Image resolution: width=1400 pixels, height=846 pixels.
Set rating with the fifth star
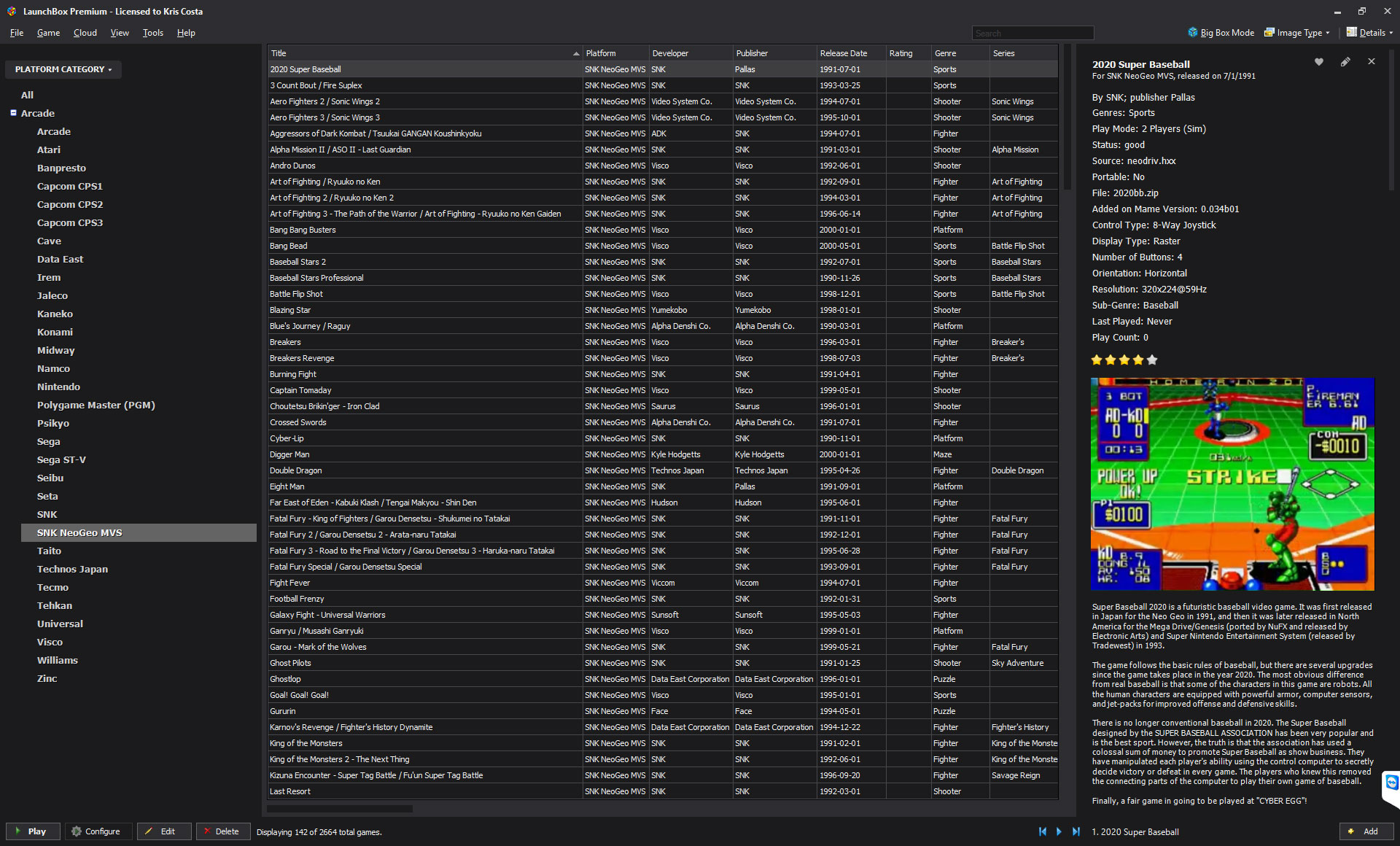(1152, 360)
